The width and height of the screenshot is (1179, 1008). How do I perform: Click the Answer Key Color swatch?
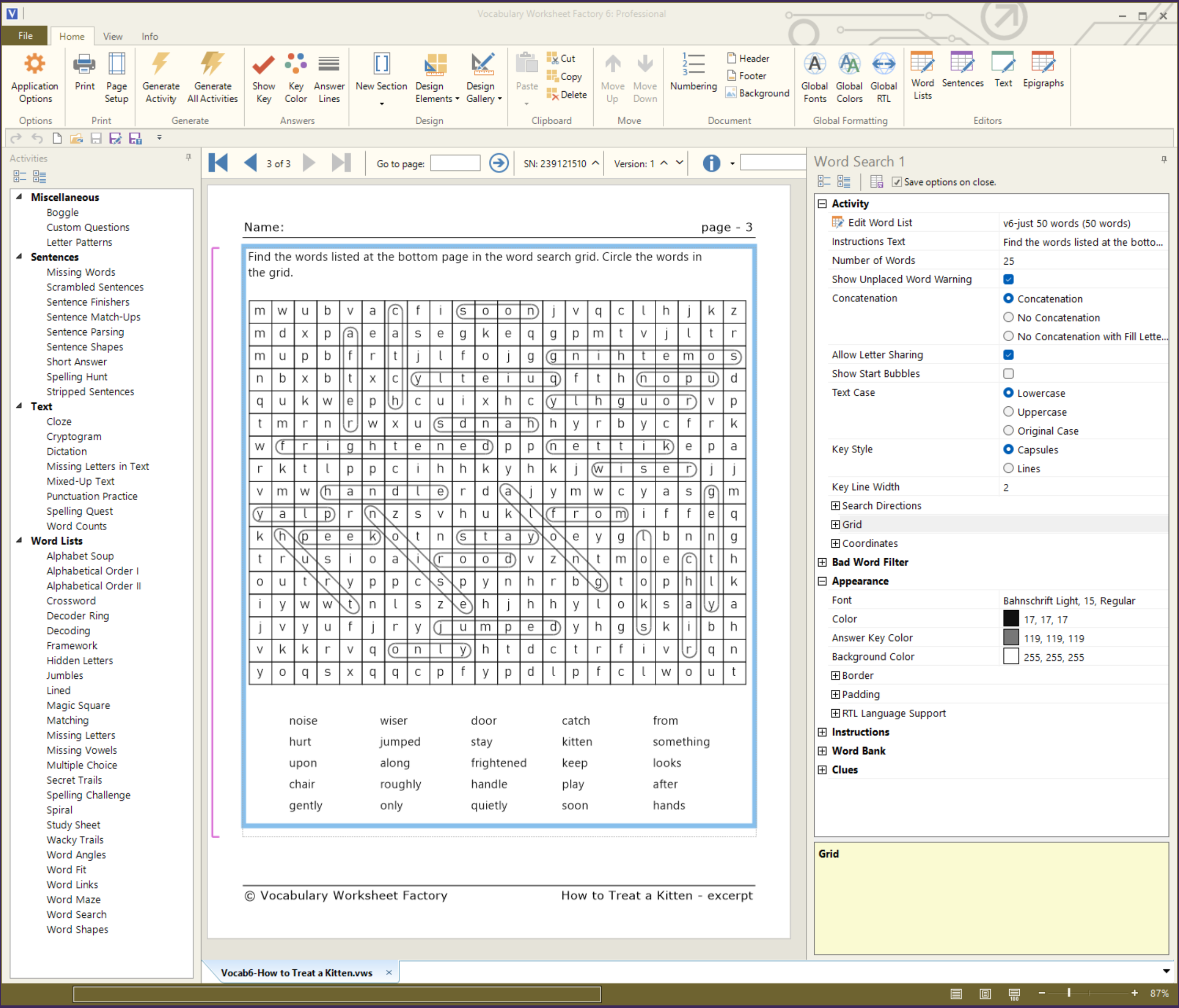1011,638
